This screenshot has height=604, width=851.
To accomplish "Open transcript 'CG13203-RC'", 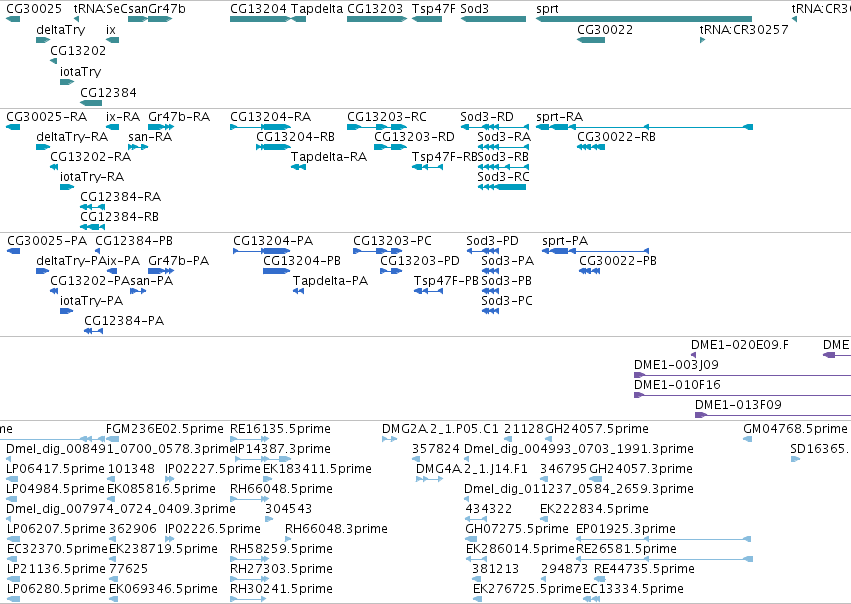I will (387, 117).
